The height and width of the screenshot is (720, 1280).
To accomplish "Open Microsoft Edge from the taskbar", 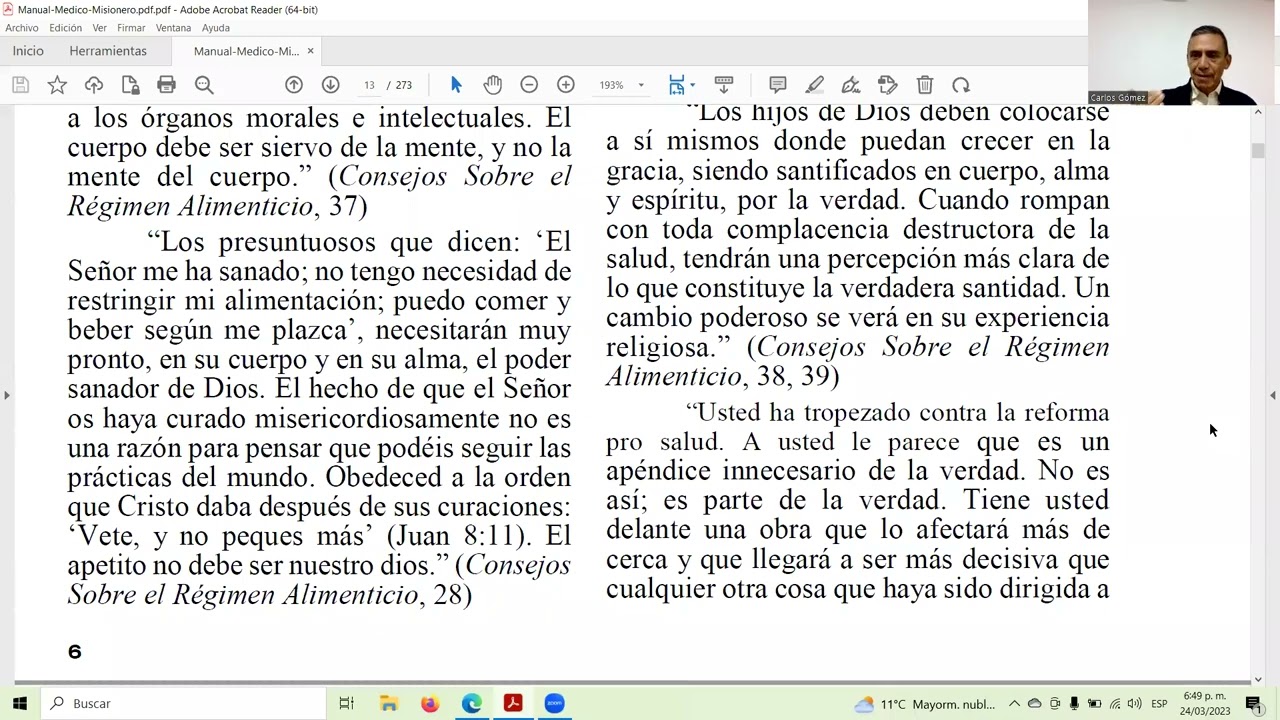I will [x=472, y=704].
